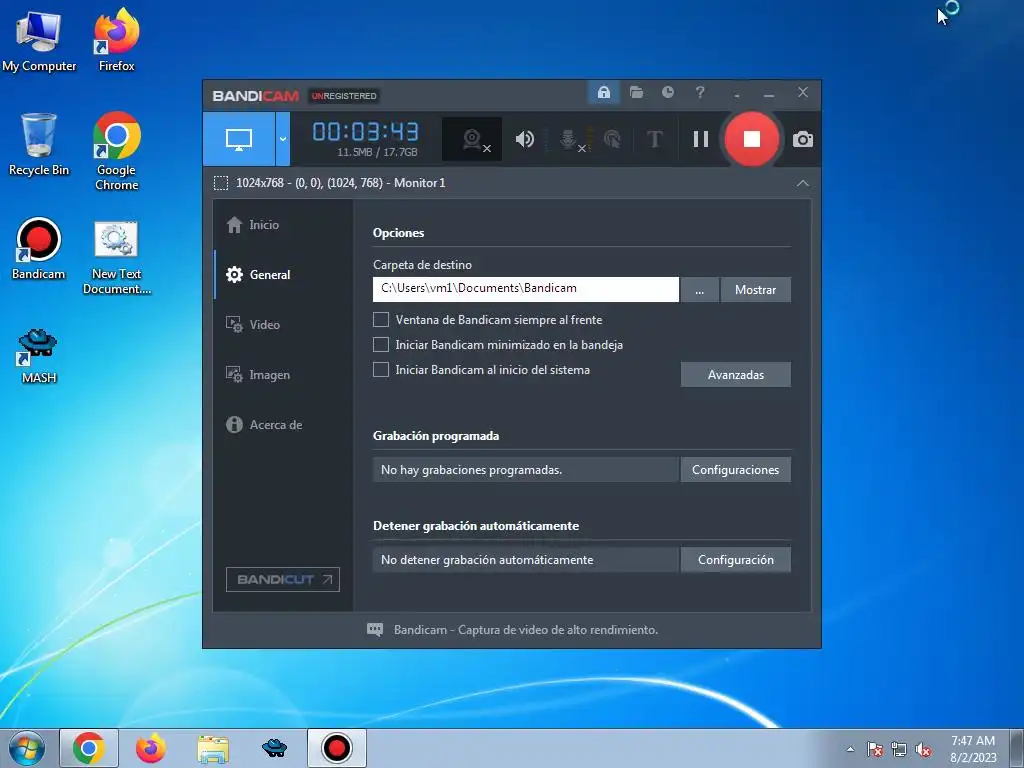Select My Computer desktop icon
This screenshot has width=1024, height=768.
click(39, 42)
